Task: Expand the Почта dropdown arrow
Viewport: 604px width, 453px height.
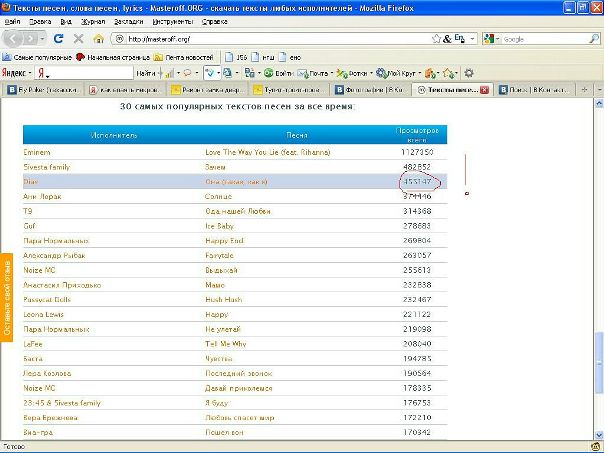Action: [332, 73]
